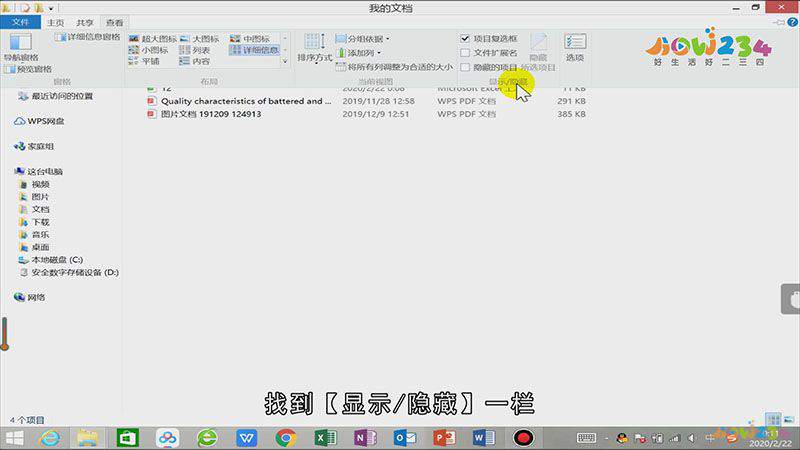Launch Word from taskbar
The image size is (800, 450).
pyautogui.click(x=484, y=438)
